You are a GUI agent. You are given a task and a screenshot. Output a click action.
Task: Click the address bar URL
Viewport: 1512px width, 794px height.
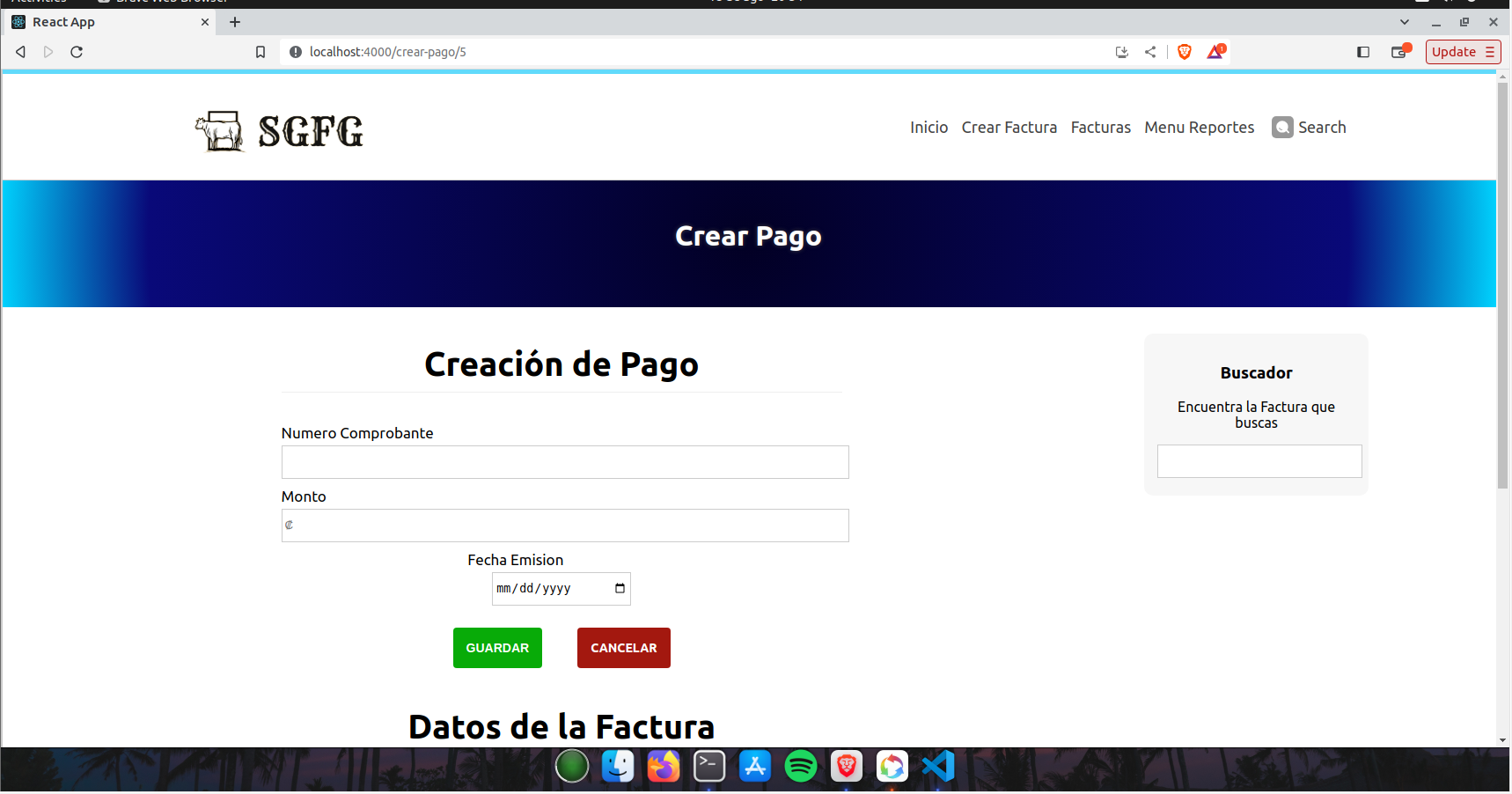(388, 52)
